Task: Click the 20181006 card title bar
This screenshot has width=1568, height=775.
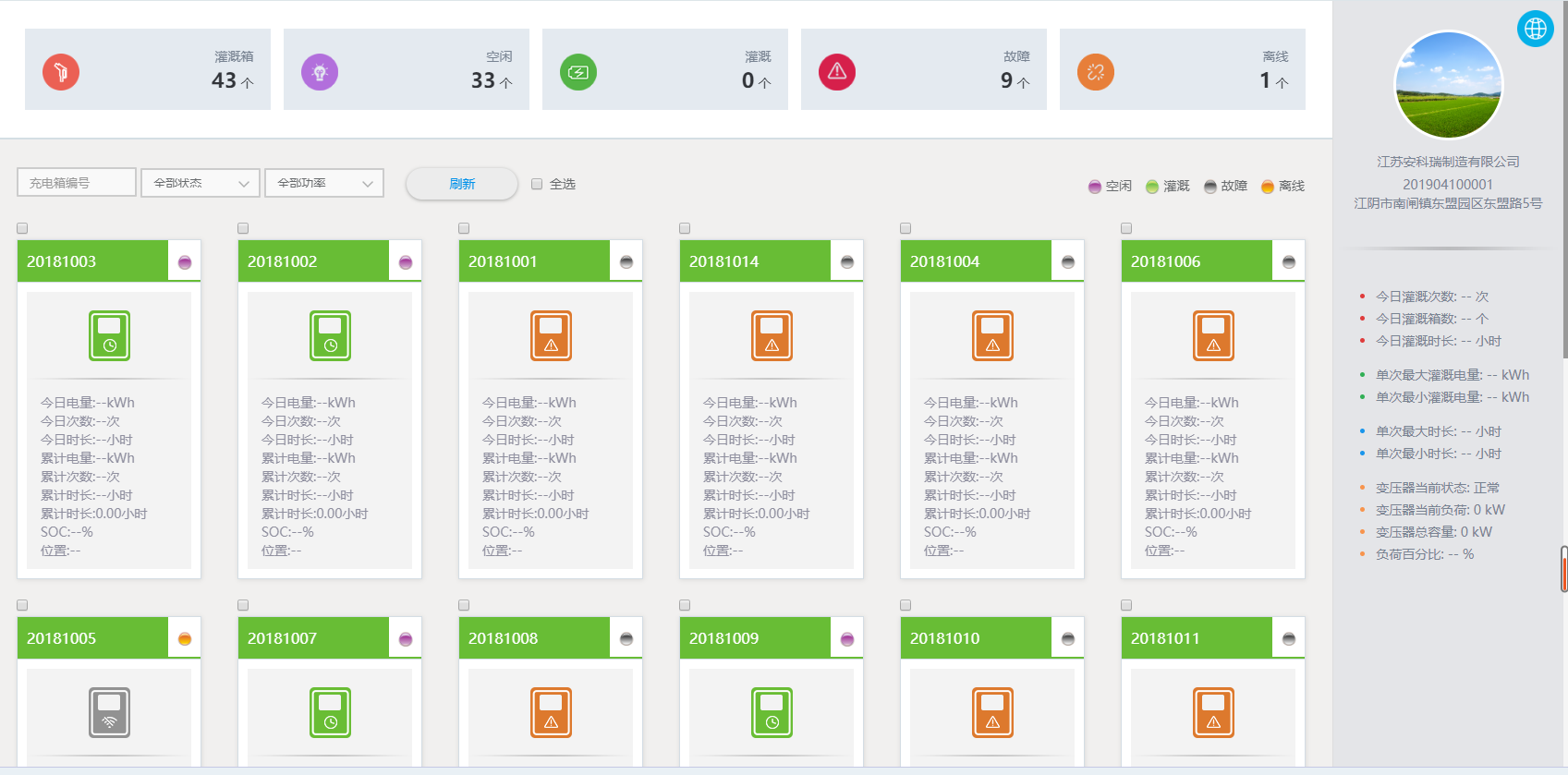Action: (x=1196, y=261)
